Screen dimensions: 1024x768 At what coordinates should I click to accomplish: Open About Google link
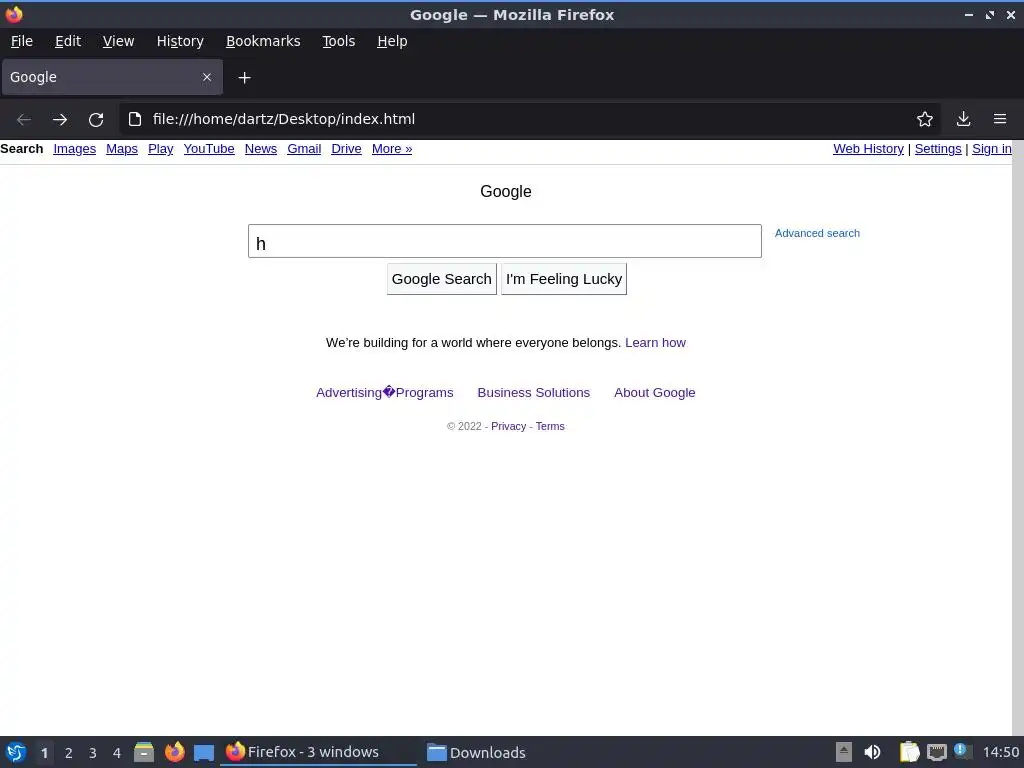coord(654,392)
